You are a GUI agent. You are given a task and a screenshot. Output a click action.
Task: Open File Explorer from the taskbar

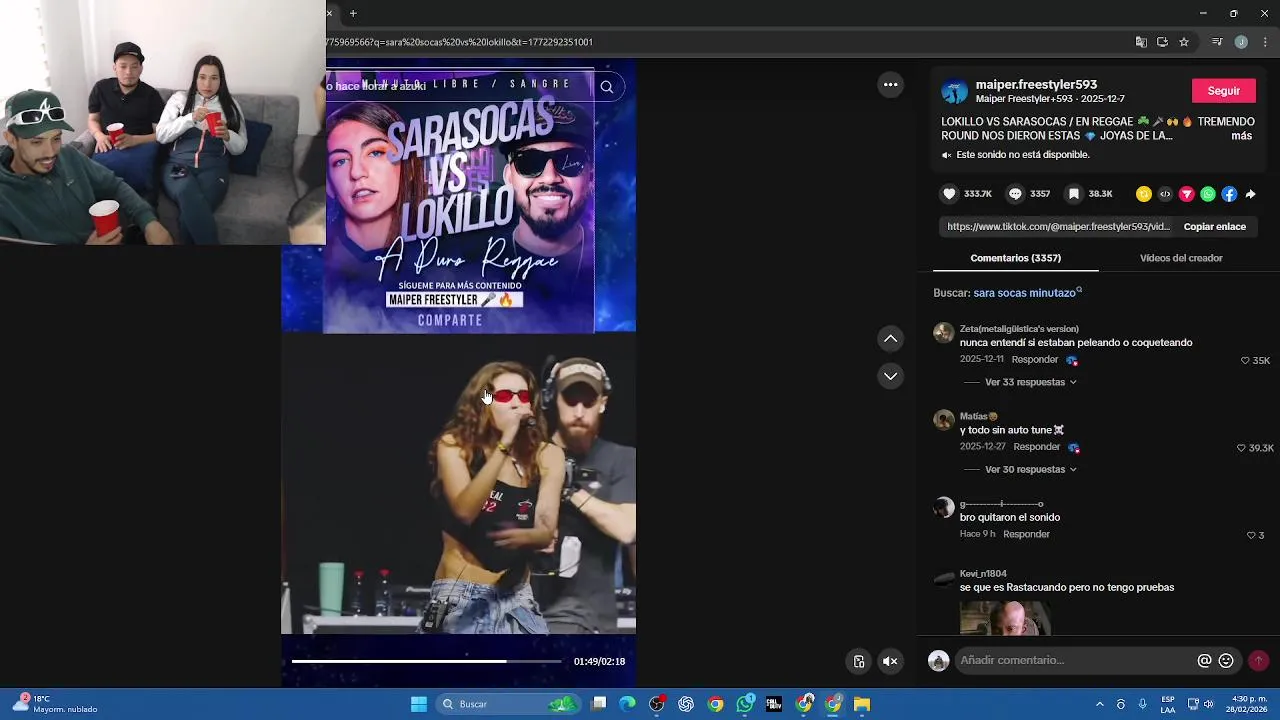click(862, 704)
